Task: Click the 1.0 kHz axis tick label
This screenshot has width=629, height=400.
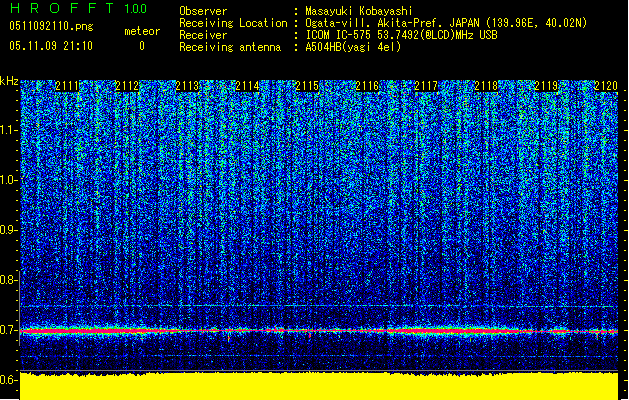Action: click(9, 180)
